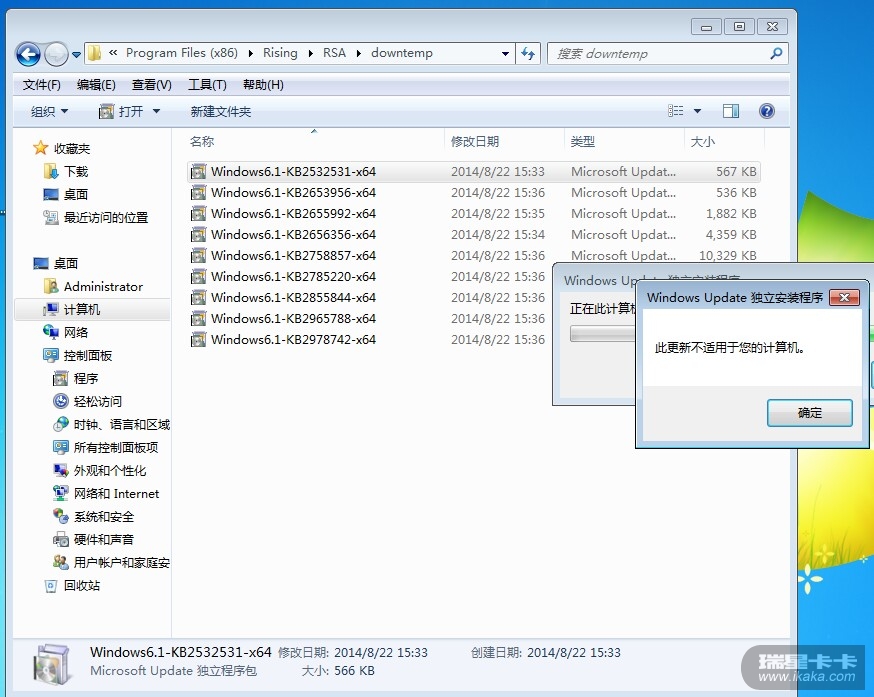
Task: Select file Windows6.1-KB2655992-x64
Action: point(474,214)
